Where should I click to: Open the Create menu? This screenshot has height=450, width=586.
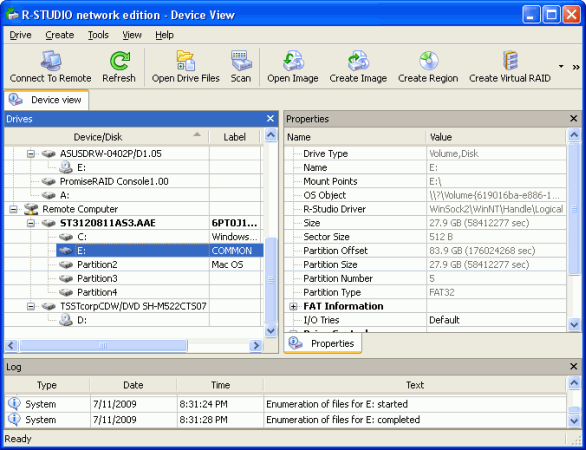pos(60,35)
